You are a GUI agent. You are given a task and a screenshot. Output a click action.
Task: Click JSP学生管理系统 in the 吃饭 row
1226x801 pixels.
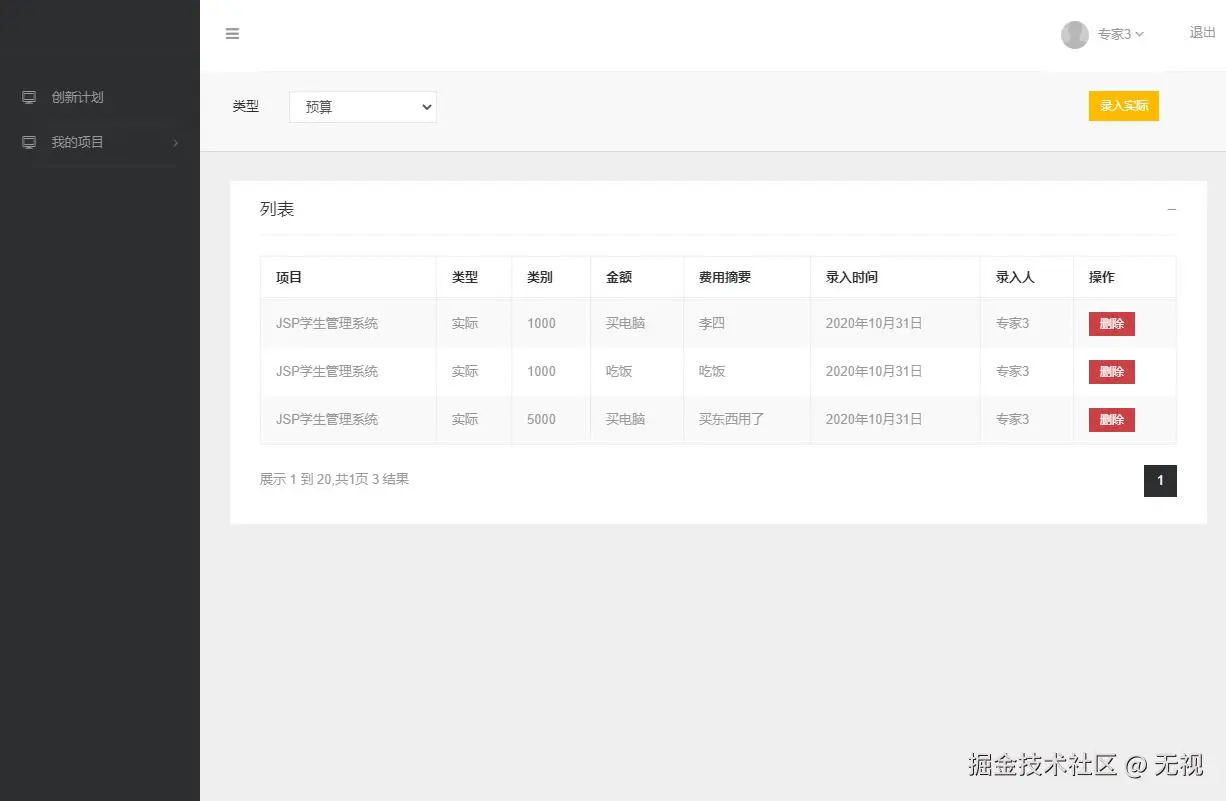point(327,371)
